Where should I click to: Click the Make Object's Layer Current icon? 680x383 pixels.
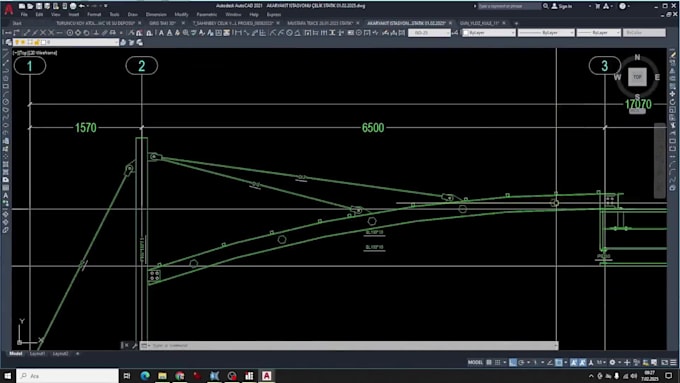click(x=123, y=42)
